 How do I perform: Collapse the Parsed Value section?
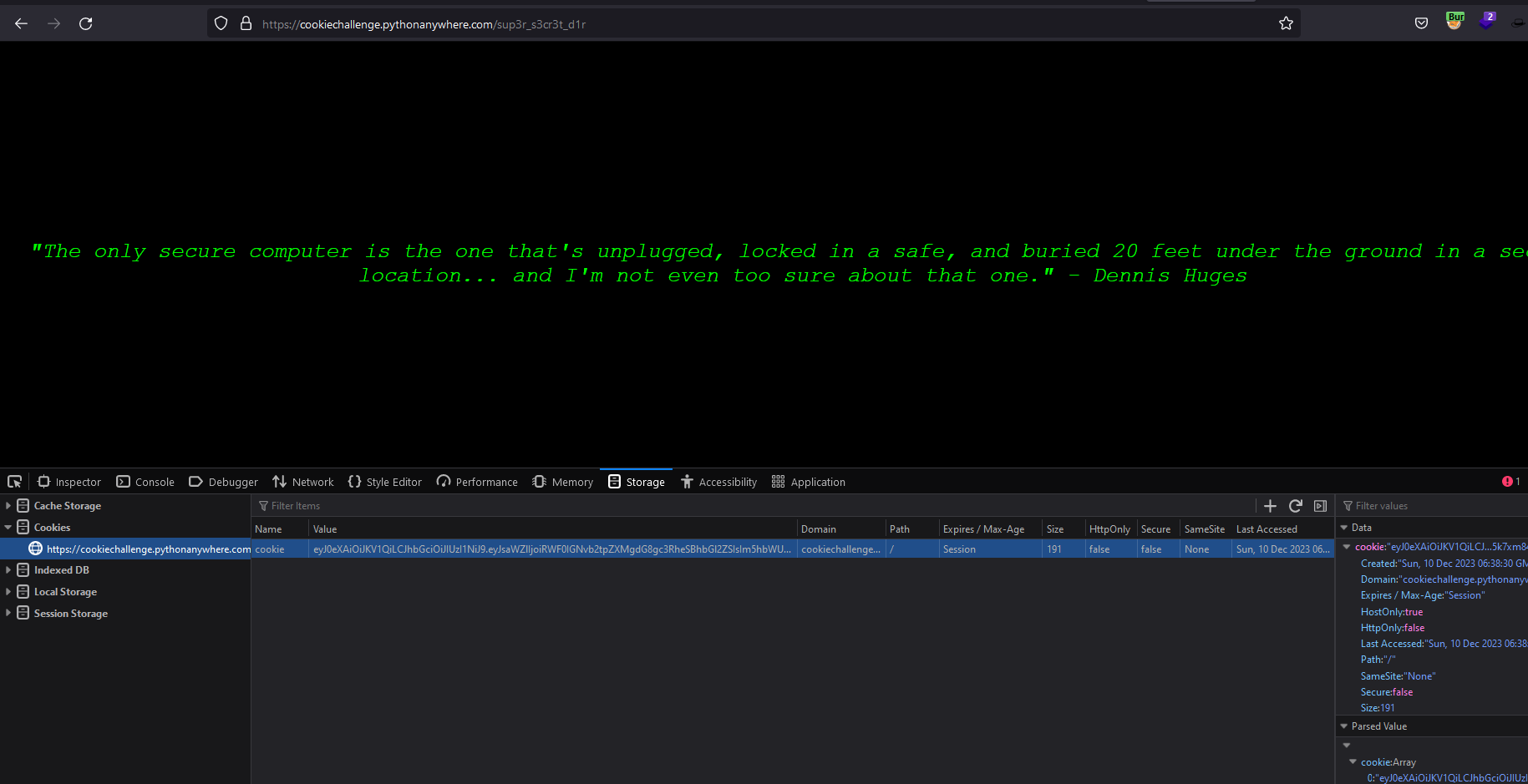click(1344, 726)
